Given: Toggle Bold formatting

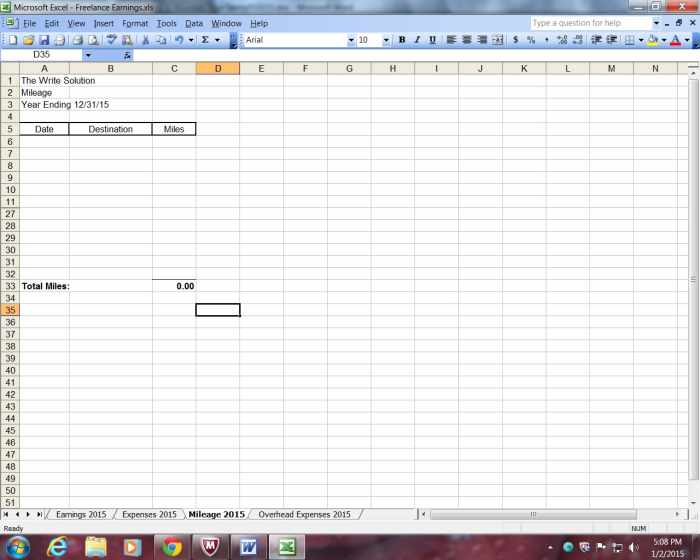Looking at the screenshot, I should click(x=401, y=40).
